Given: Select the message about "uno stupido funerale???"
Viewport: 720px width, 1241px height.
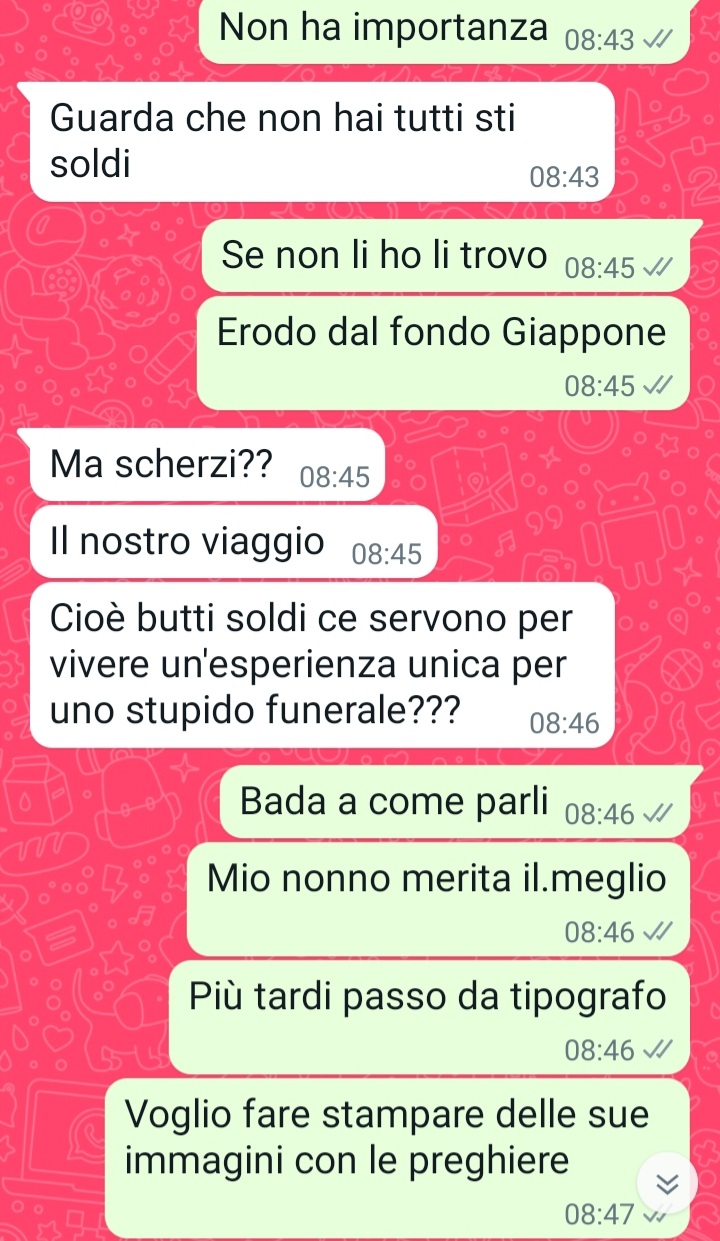Looking at the screenshot, I should pyautogui.click(x=320, y=665).
